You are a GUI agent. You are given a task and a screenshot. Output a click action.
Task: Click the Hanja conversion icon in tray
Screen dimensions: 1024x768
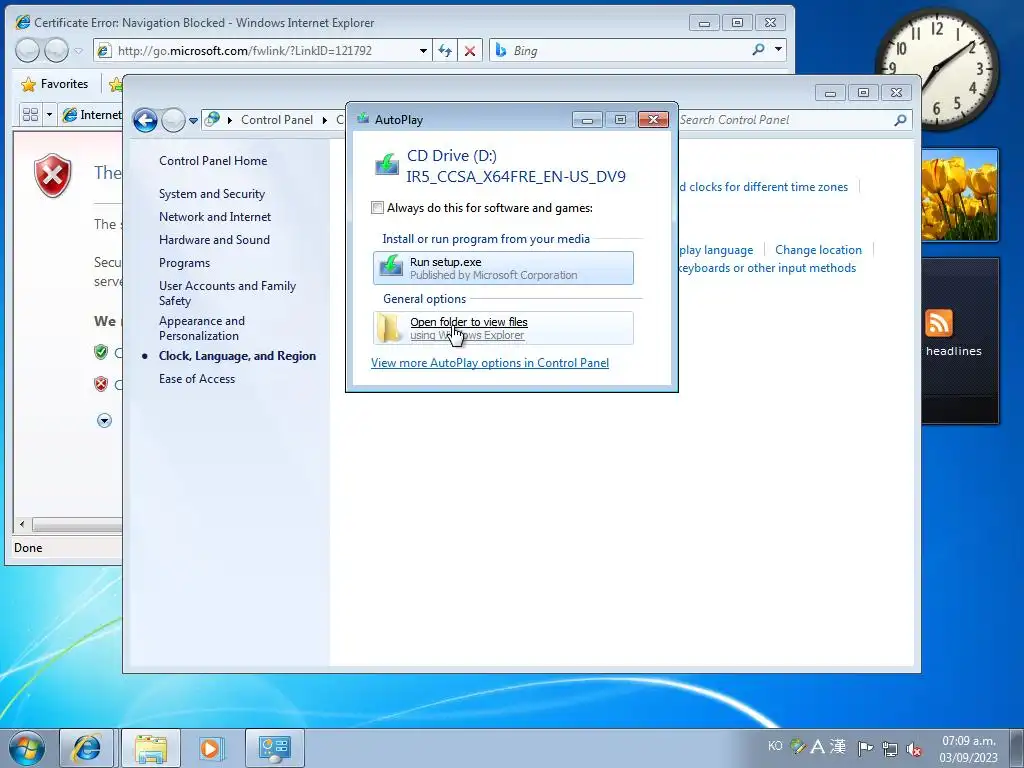(x=838, y=746)
